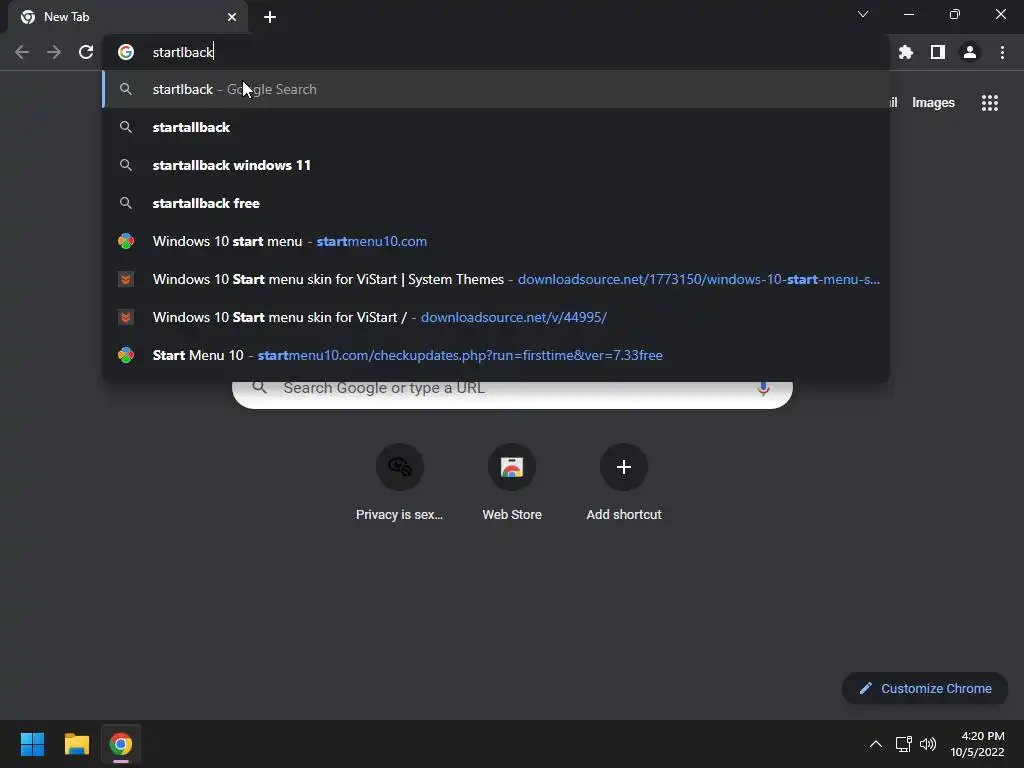Choose 'startallback windows 11' suggestion
1024x768 pixels.
(496, 165)
